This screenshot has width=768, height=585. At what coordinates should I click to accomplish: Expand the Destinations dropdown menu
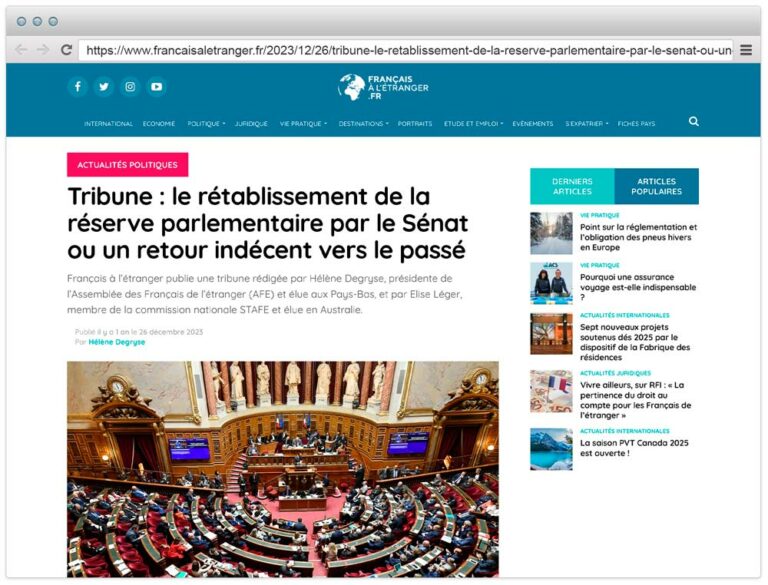pyautogui.click(x=363, y=123)
